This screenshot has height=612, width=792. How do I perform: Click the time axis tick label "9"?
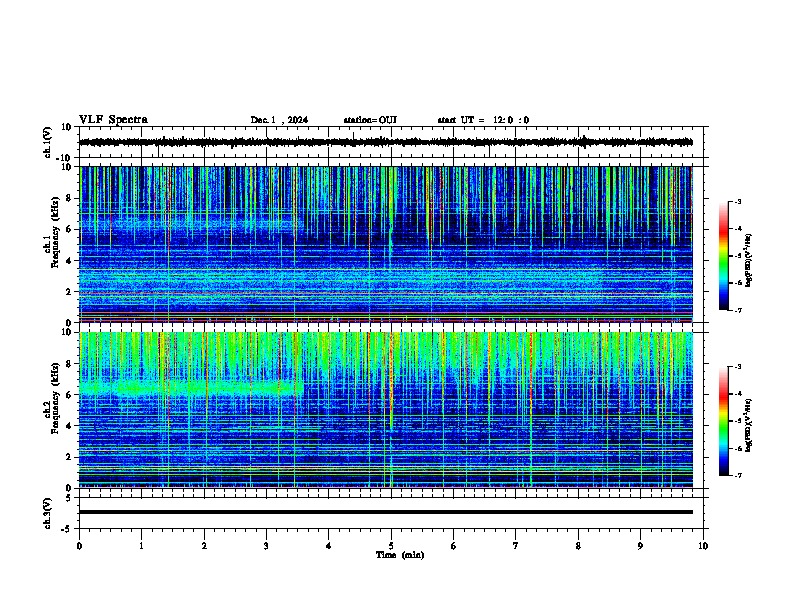pyautogui.click(x=640, y=546)
